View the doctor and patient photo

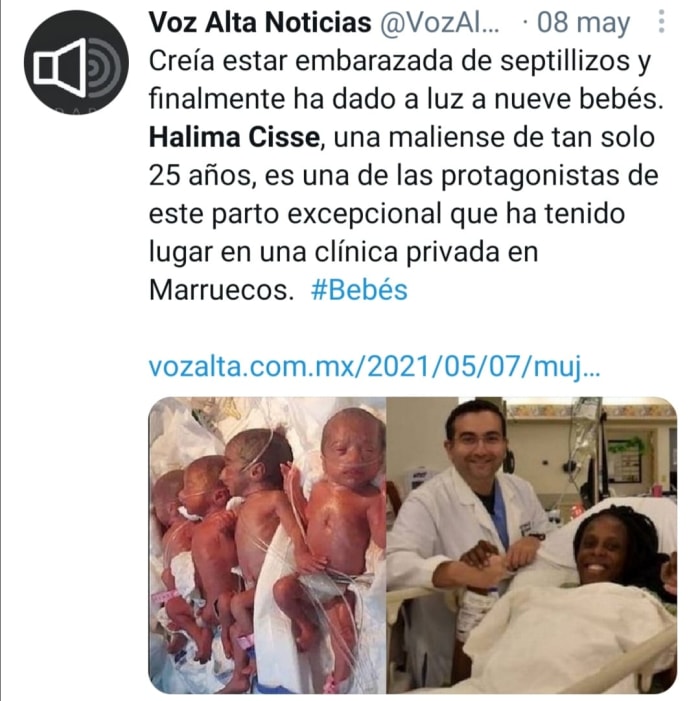pyautogui.click(x=531, y=545)
